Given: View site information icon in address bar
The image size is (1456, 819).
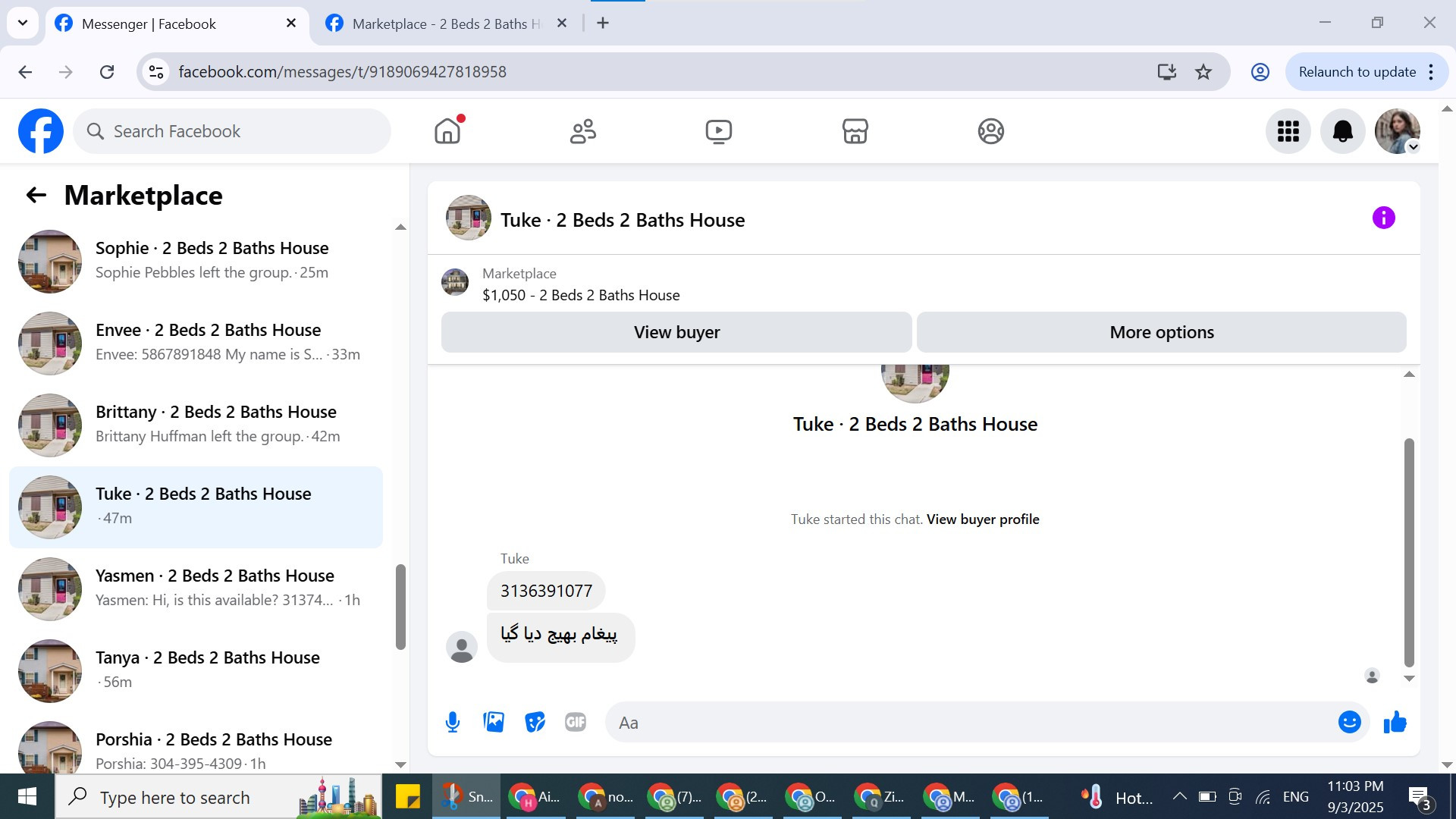Looking at the screenshot, I should click(x=156, y=72).
